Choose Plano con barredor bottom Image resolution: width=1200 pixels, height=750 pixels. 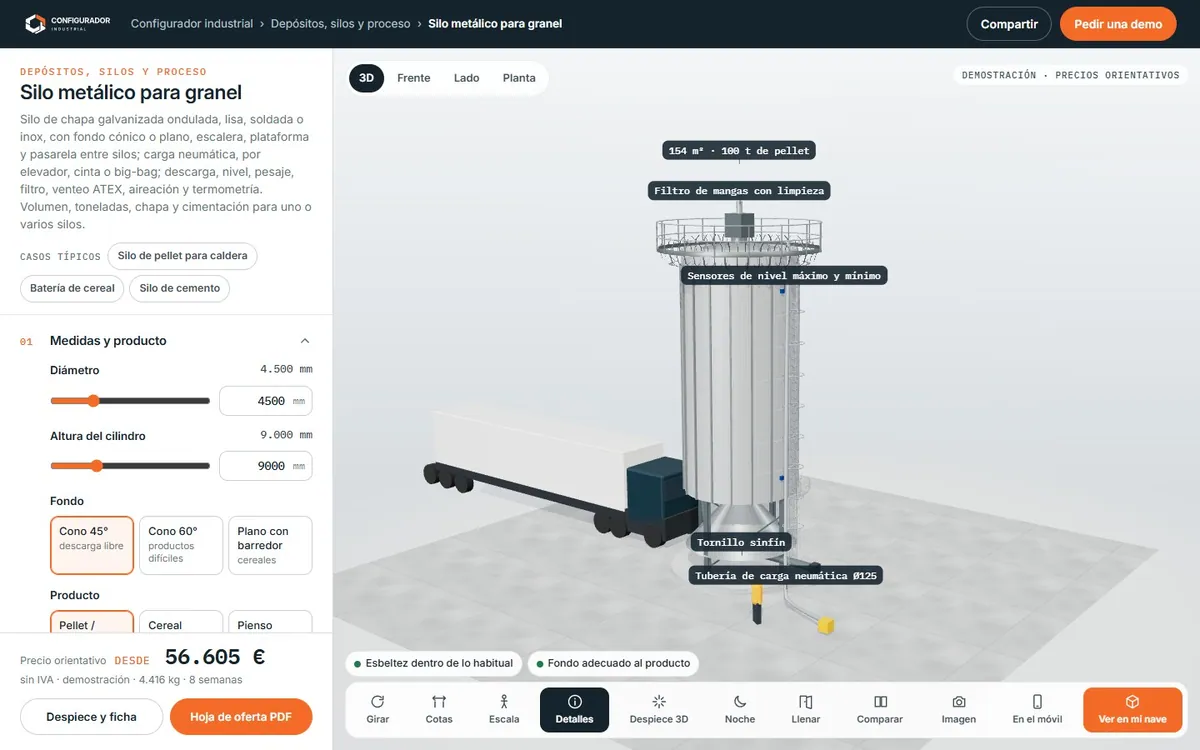(x=270, y=545)
